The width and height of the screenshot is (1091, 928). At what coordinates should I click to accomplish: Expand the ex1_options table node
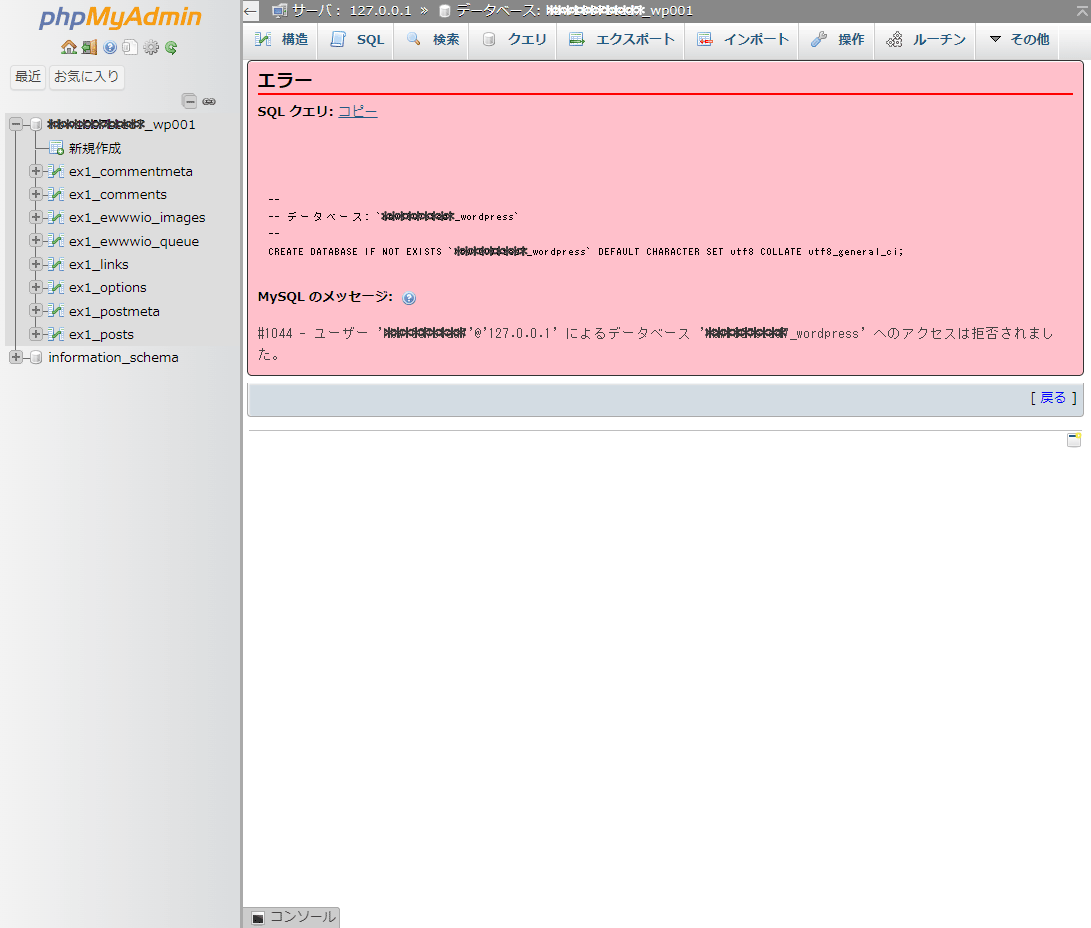36,288
